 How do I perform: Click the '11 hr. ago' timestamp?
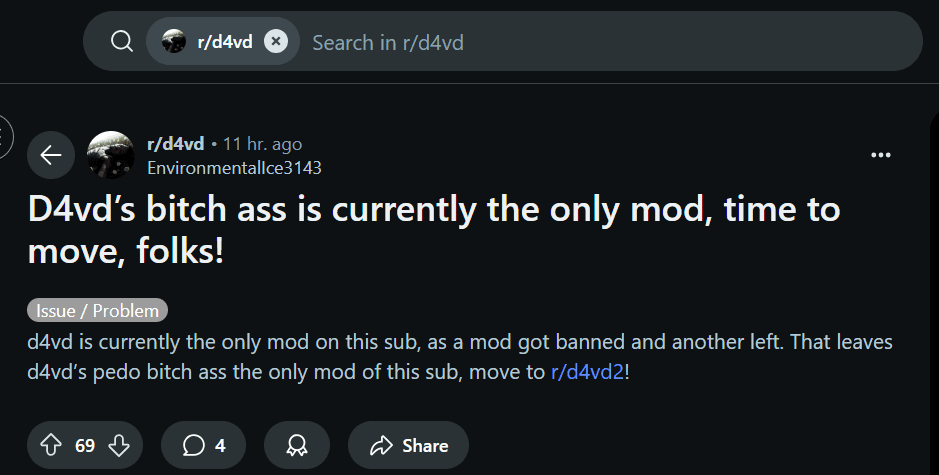click(x=262, y=144)
